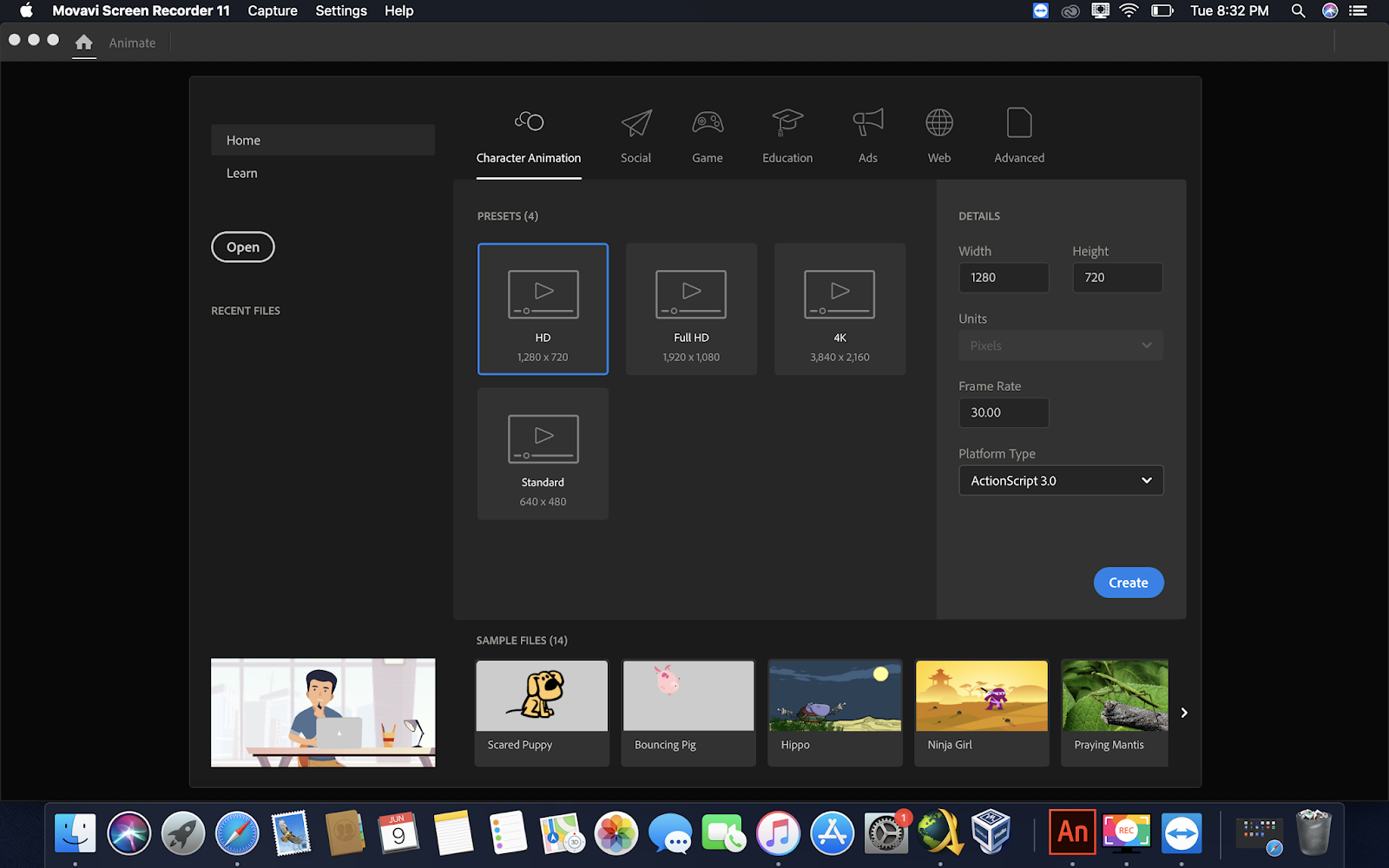Open Launchpad rocket icon in dock
The height and width of the screenshot is (868, 1389).
click(x=183, y=833)
